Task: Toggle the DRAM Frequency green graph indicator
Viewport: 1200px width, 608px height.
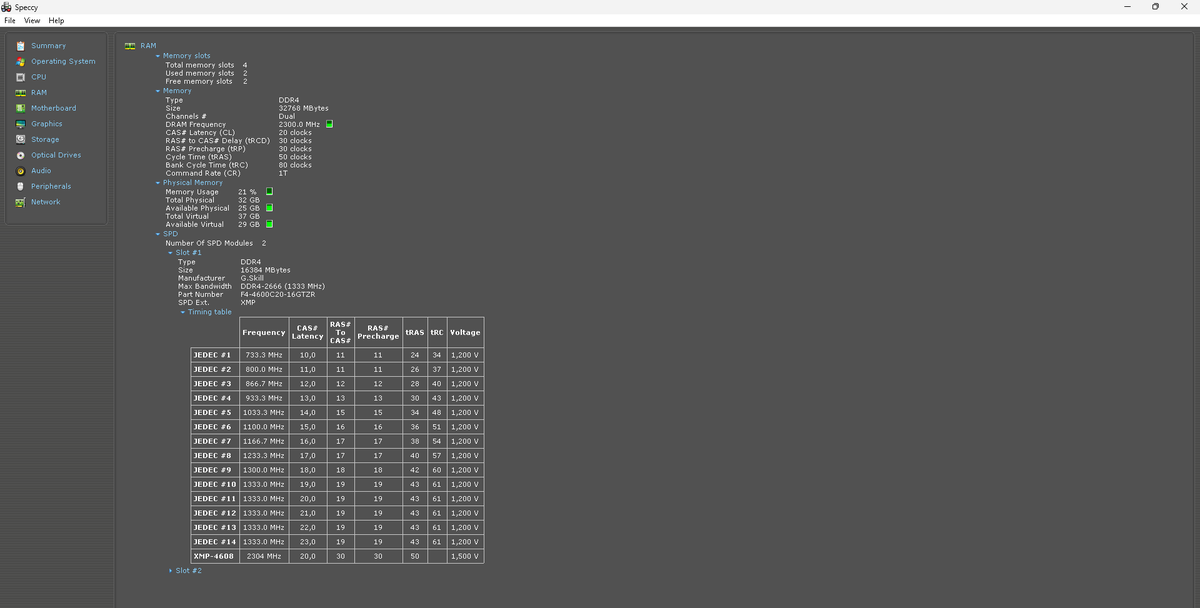Action: click(329, 124)
